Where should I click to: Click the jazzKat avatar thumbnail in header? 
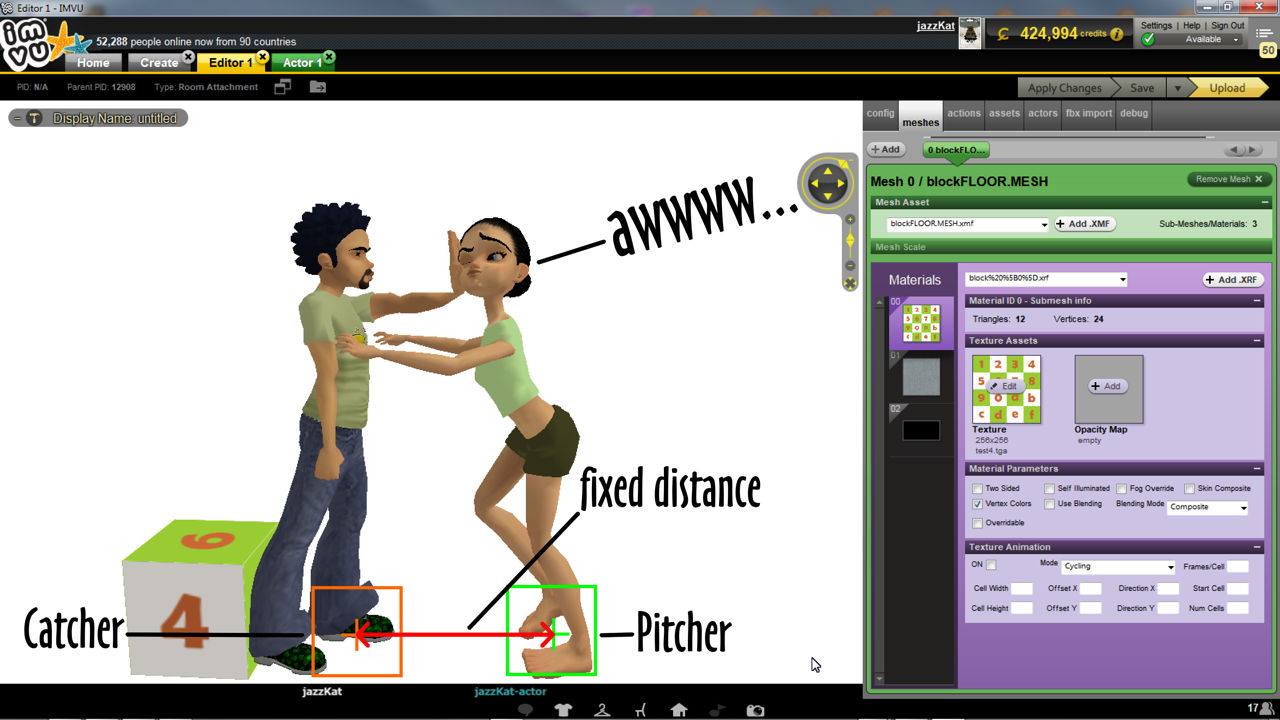tap(970, 33)
